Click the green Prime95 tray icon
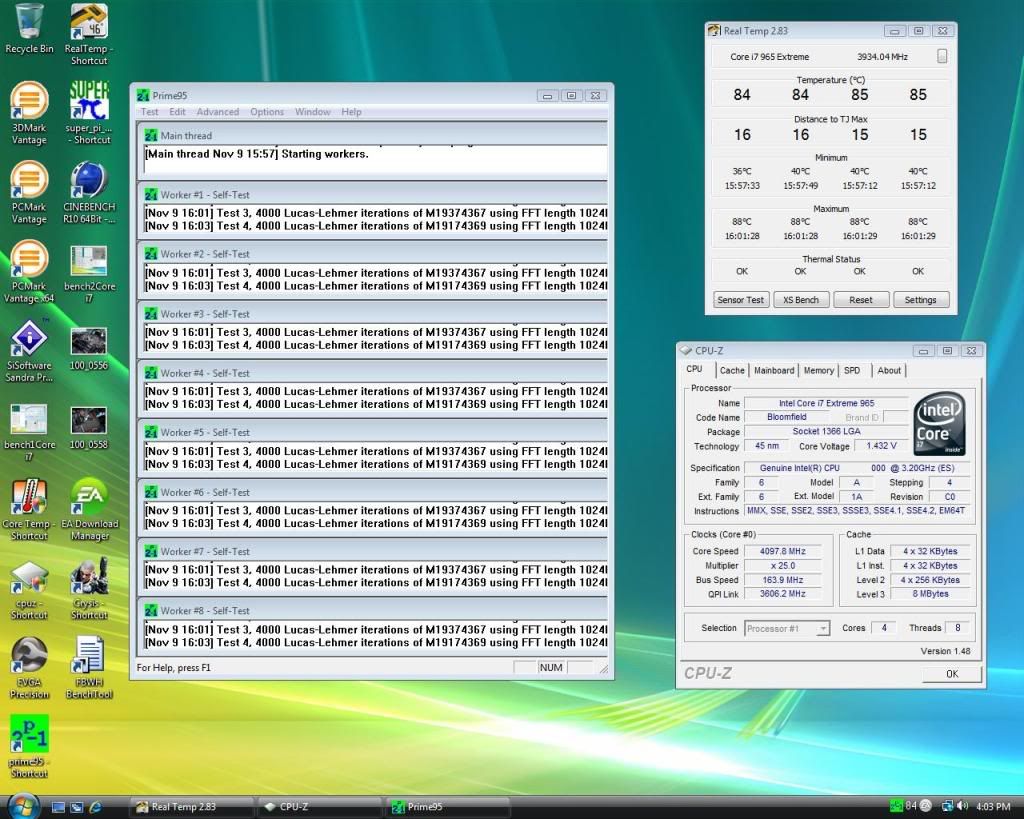 (896, 807)
